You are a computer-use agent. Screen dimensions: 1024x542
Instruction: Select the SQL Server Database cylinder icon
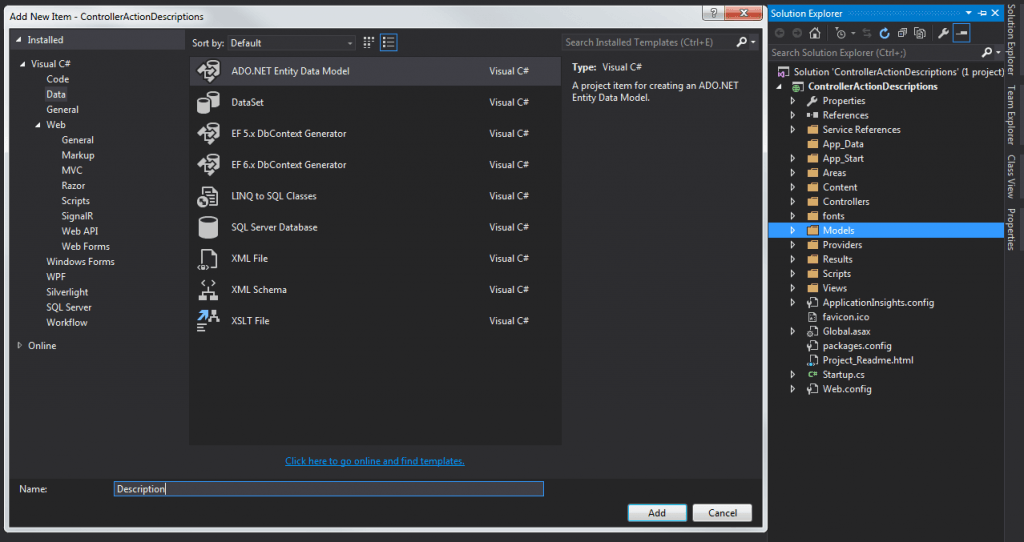pos(208,227)
